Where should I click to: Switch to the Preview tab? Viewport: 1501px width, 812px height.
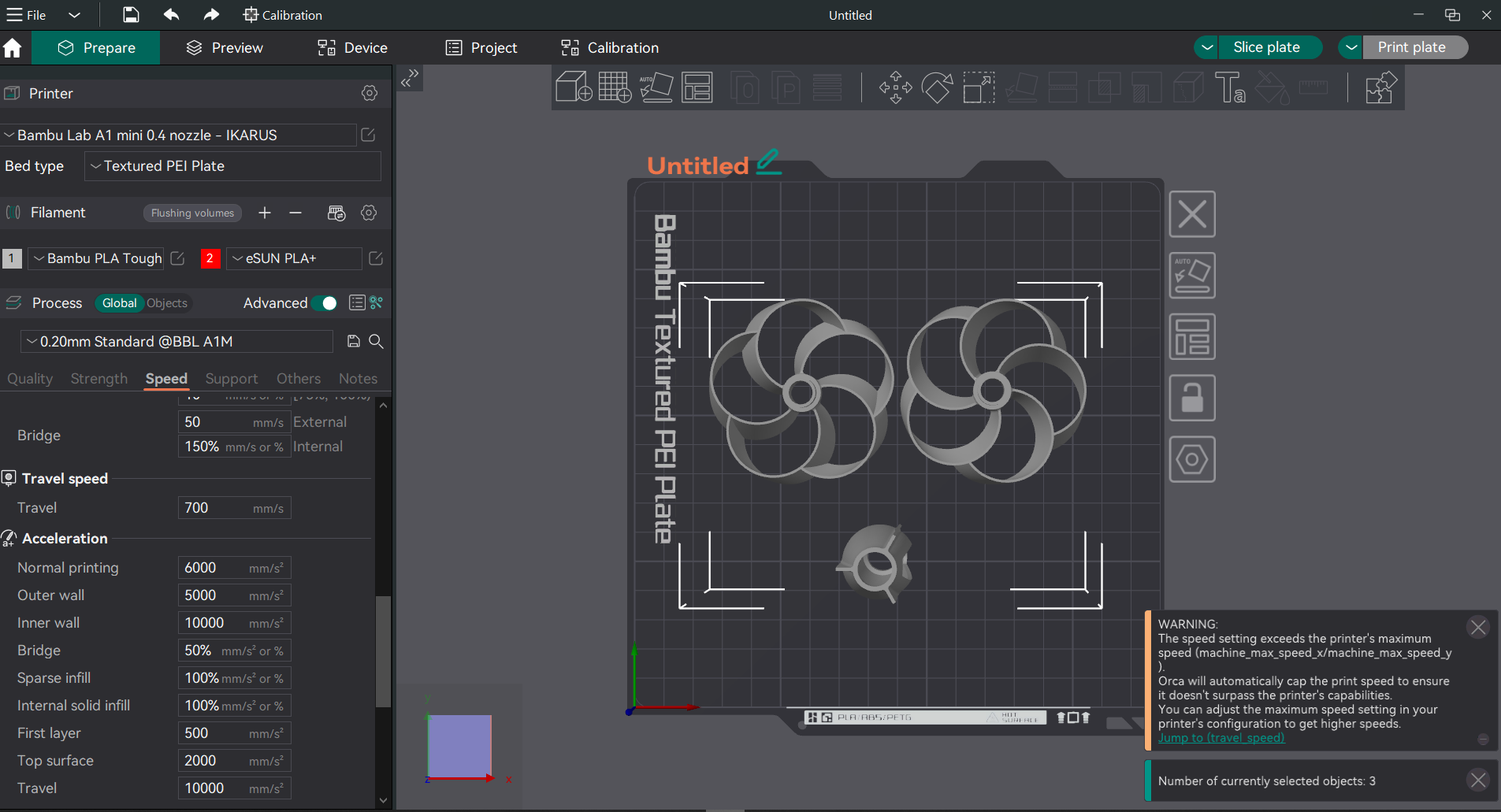225,48
